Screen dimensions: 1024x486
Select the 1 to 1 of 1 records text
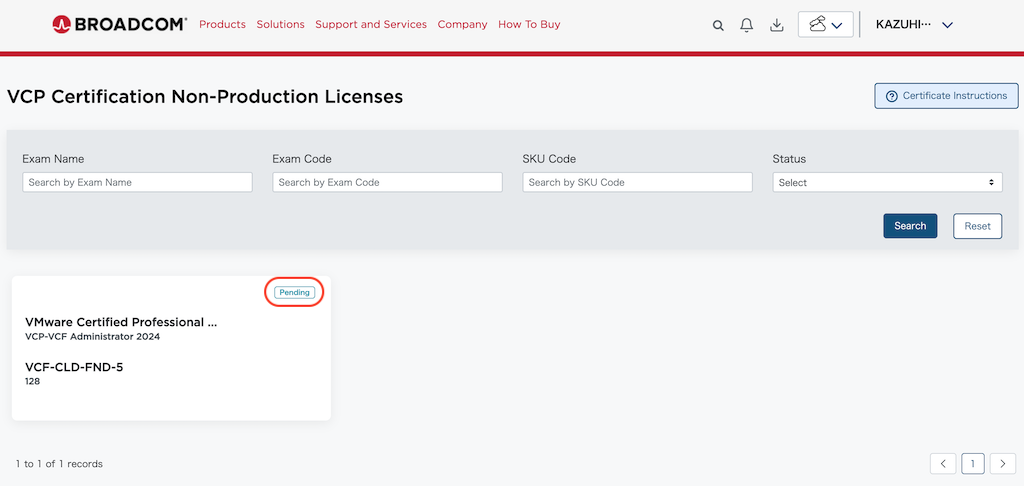click(59, 464)
